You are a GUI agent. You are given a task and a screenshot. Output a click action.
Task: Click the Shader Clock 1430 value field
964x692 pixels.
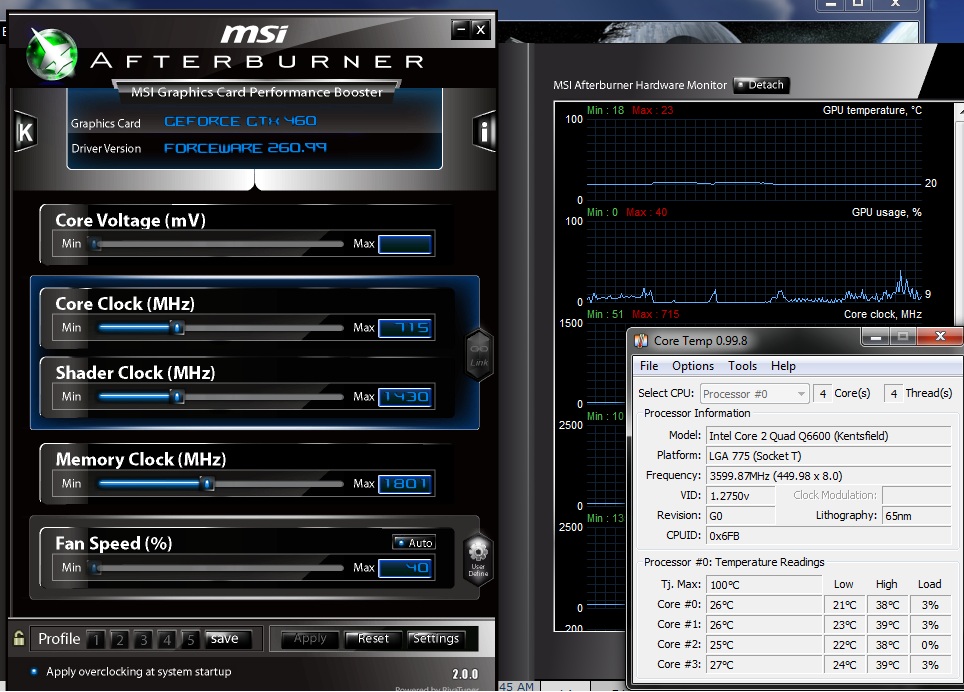(405, 397)
